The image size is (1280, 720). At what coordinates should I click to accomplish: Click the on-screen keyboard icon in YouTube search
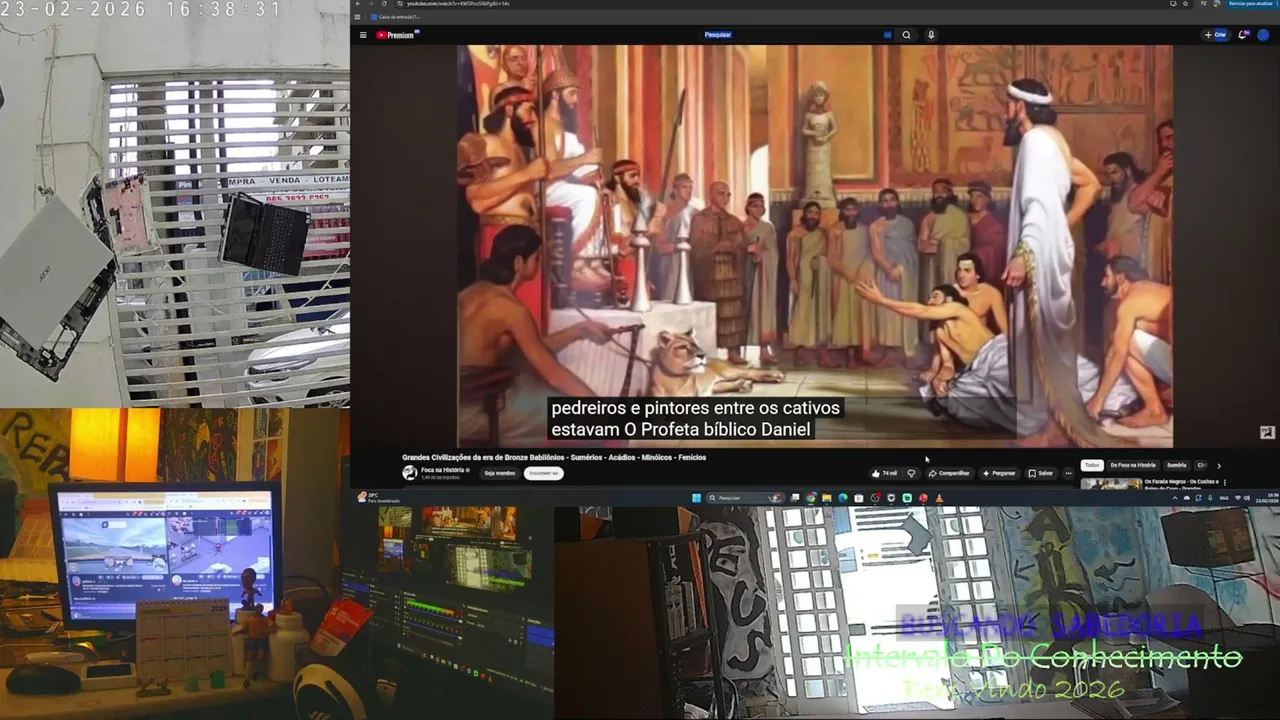887,35
